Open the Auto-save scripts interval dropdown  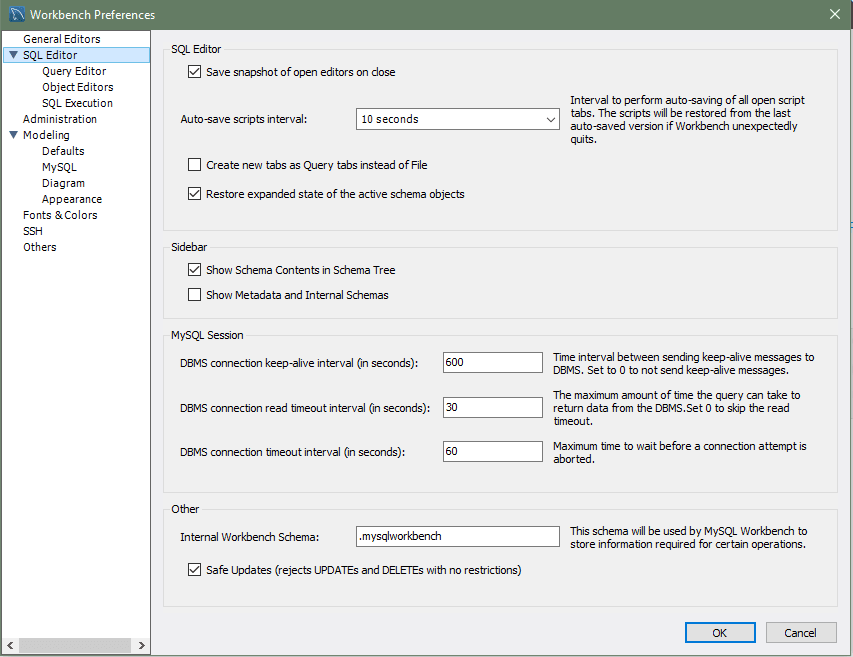coord(458,119)
